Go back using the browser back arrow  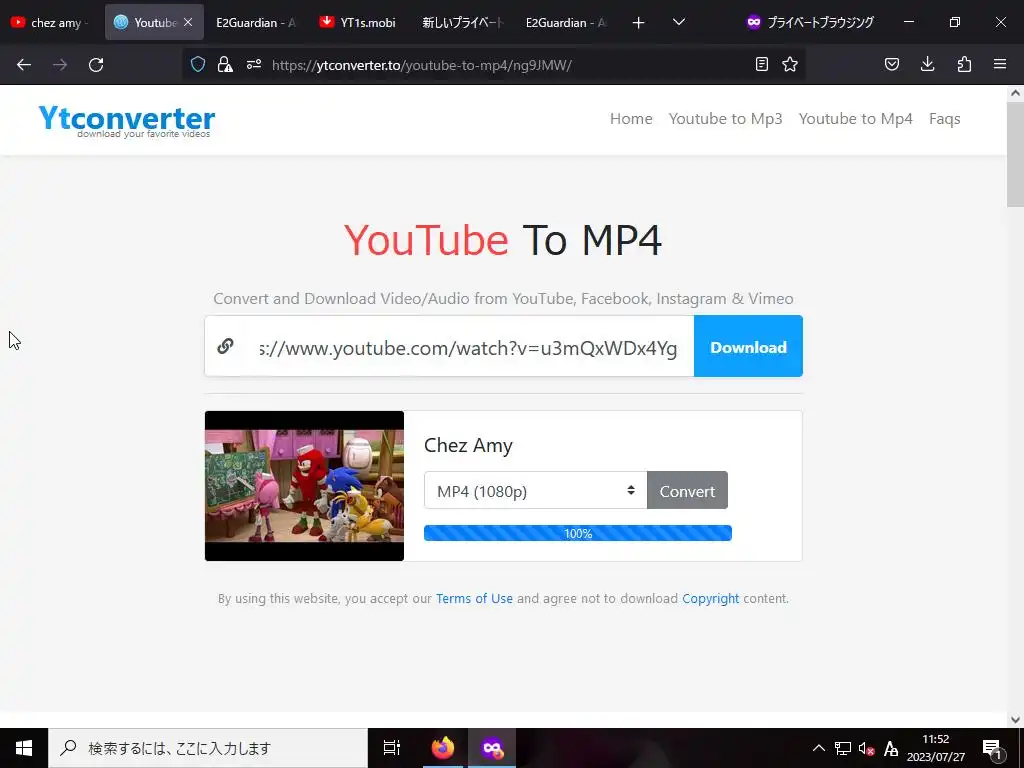click(24, 65)
